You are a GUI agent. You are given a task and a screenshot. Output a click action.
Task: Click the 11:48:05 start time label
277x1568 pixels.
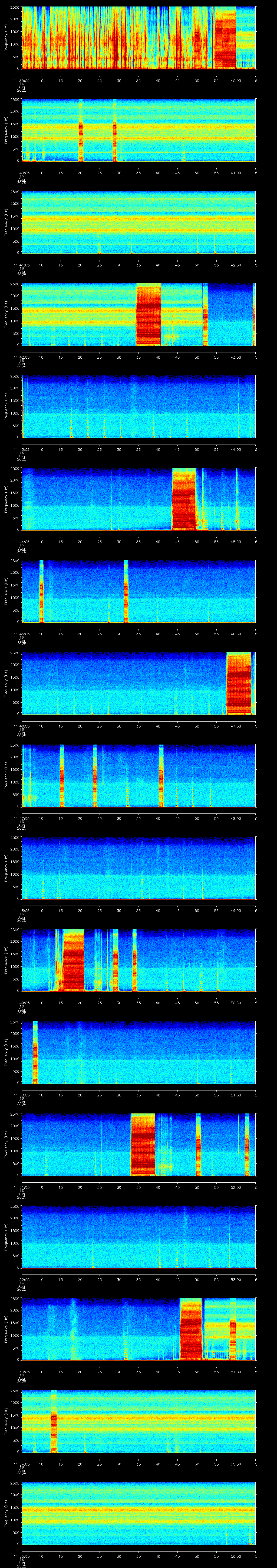pos(21,910)
